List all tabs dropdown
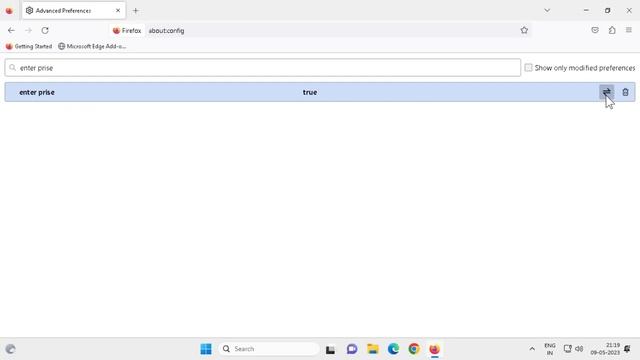Viewport: 640px width, 360px height. [x=547, y=11]
